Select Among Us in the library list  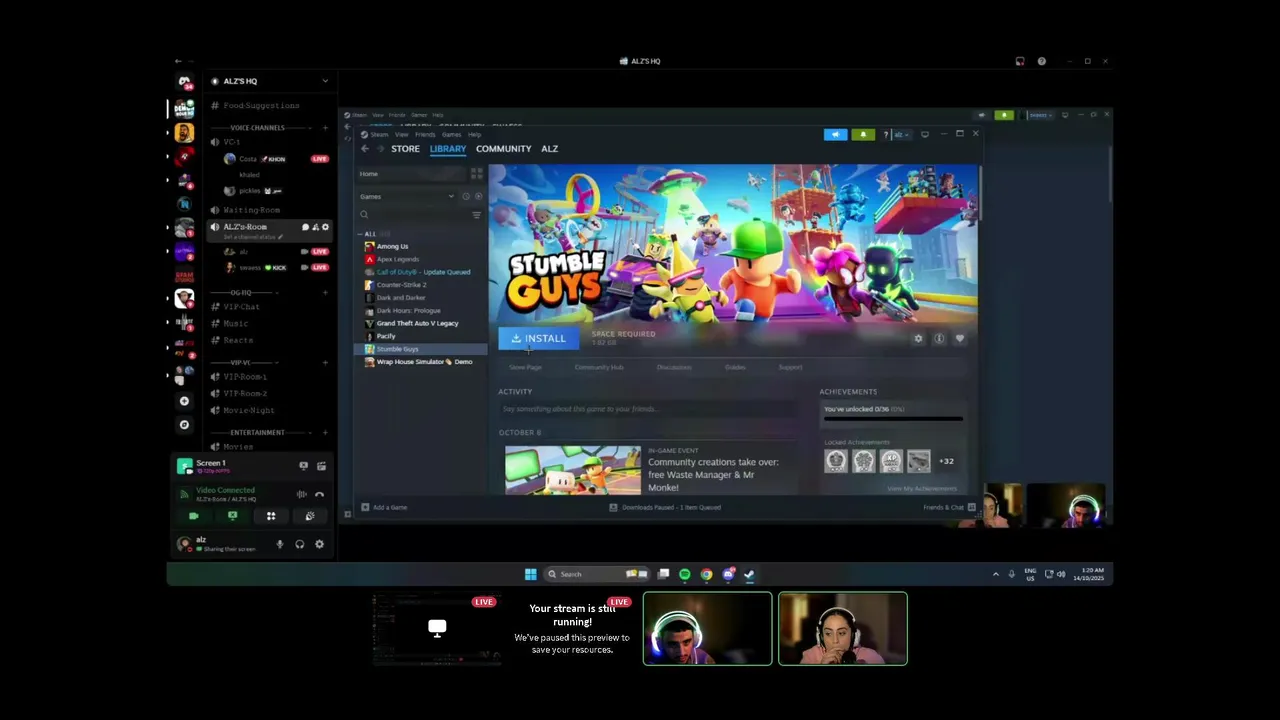392,247
